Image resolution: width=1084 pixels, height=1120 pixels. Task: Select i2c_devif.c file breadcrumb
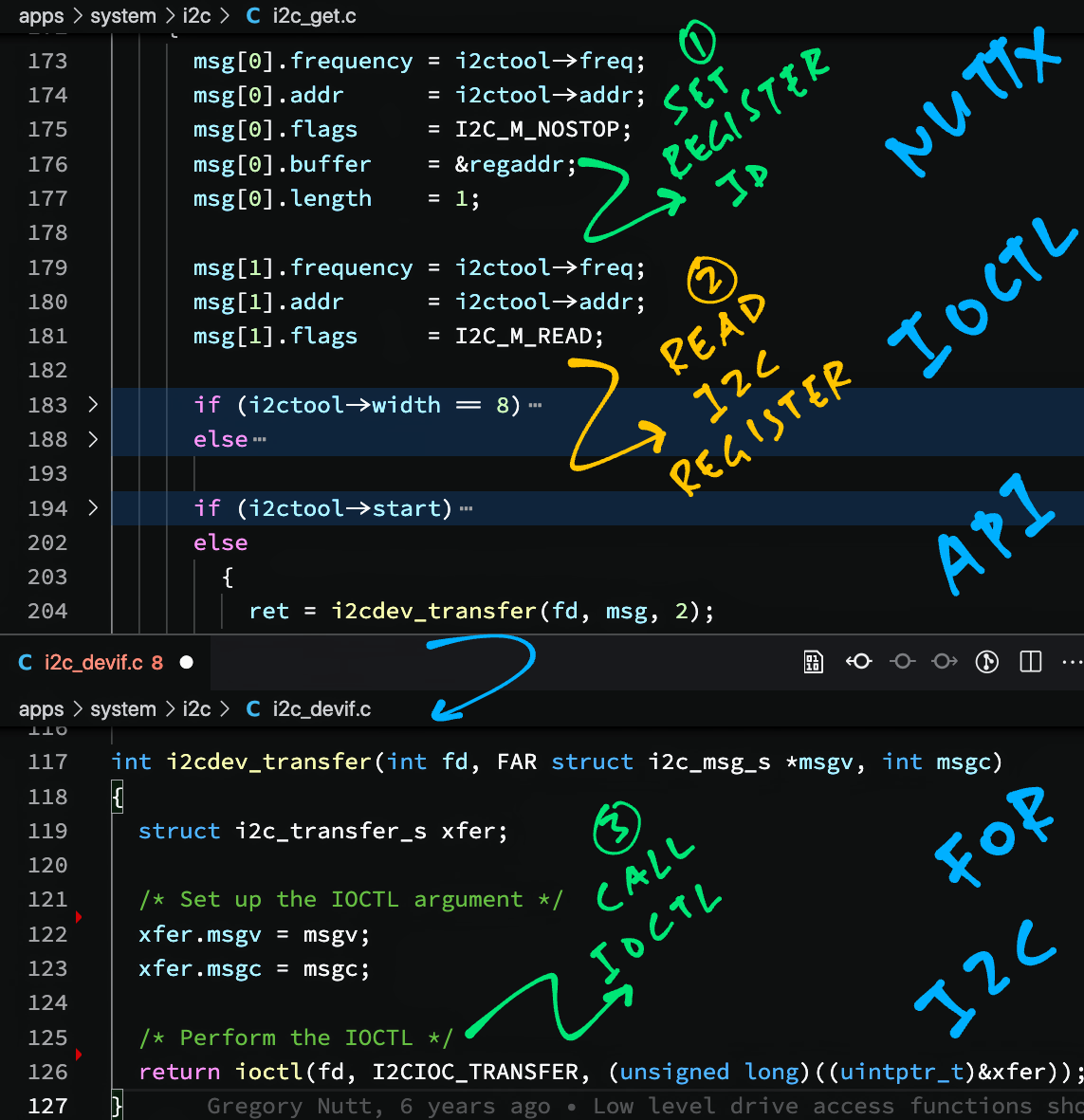pos(308,708)
